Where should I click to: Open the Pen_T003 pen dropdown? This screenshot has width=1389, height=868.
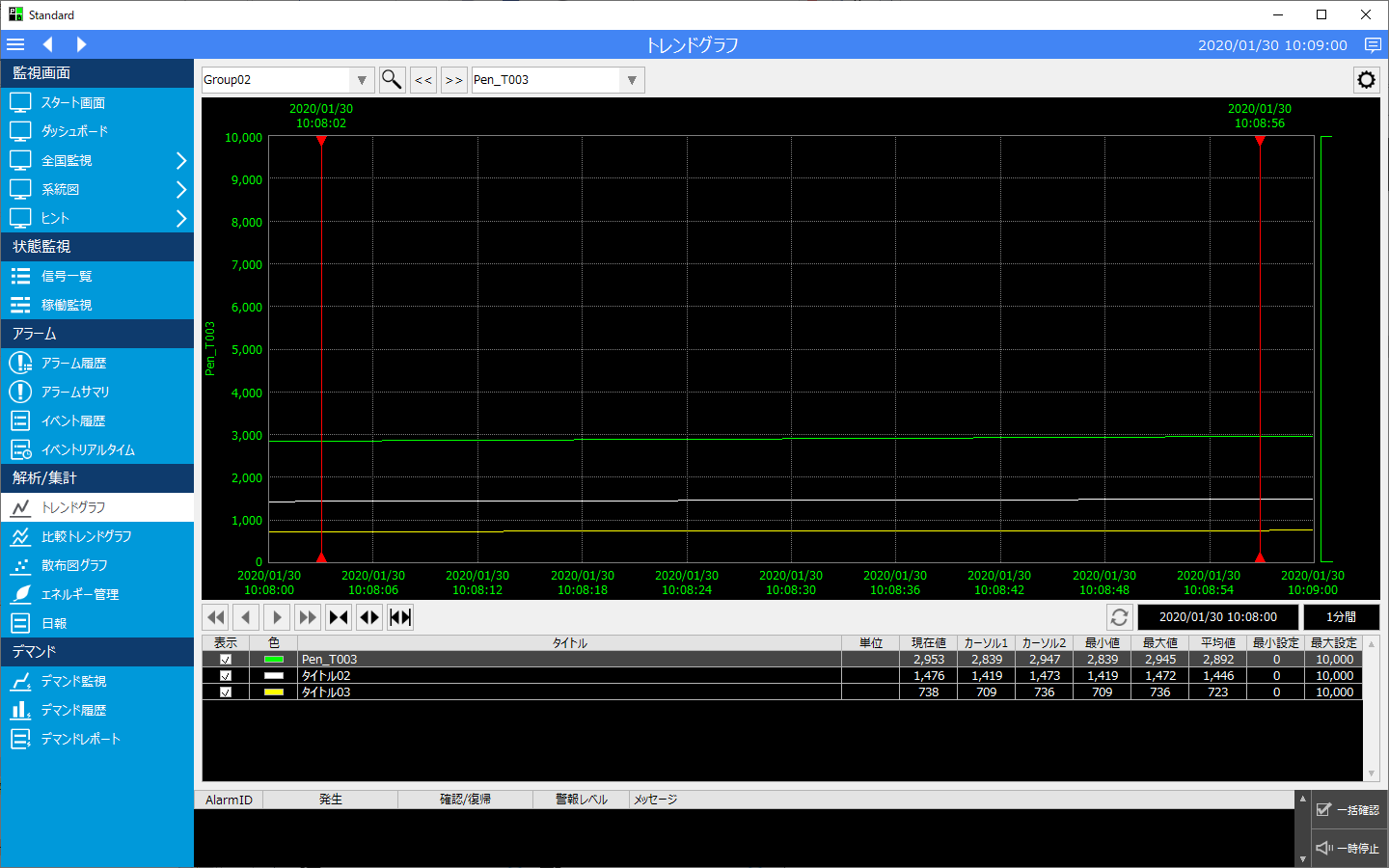point(632,80)
